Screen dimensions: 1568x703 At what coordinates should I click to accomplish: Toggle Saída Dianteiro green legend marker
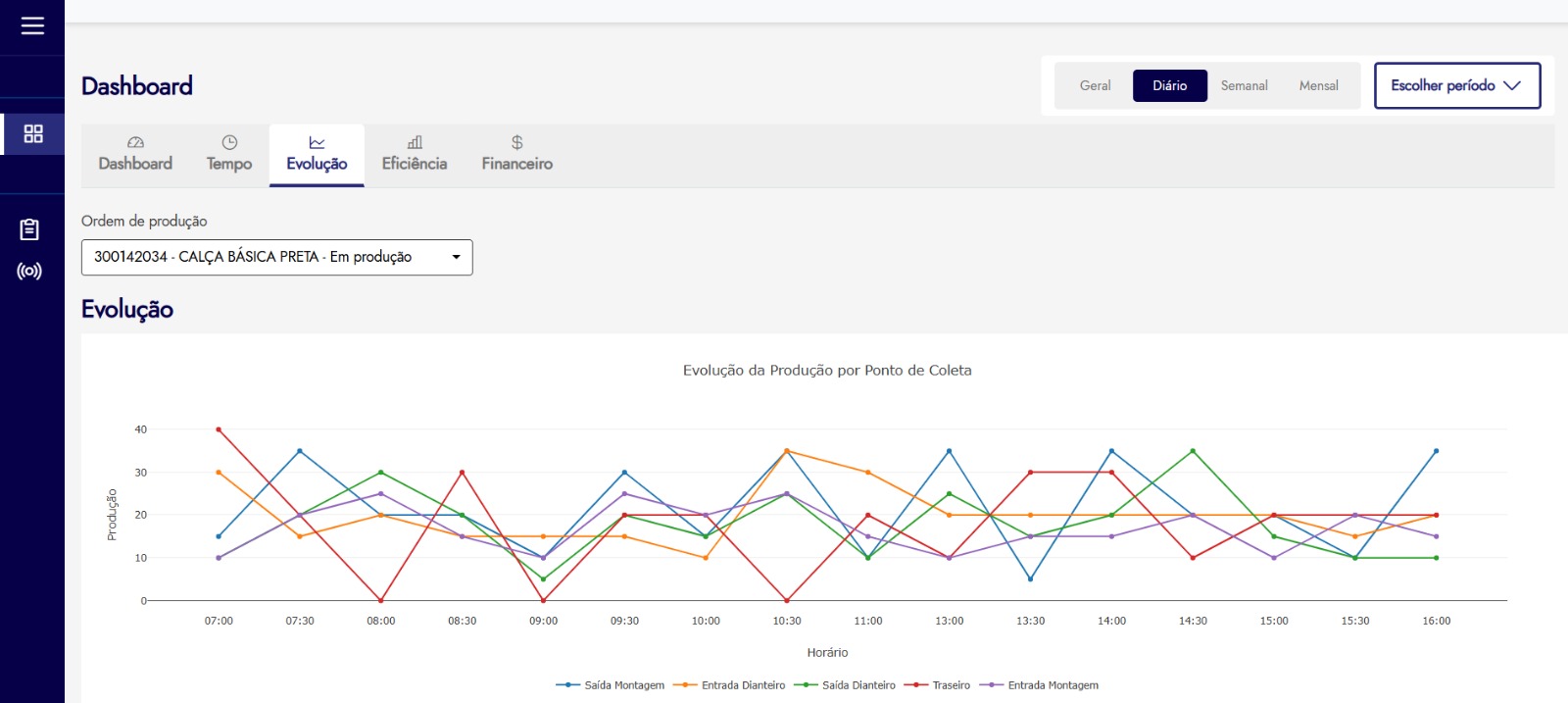point(806,685)
